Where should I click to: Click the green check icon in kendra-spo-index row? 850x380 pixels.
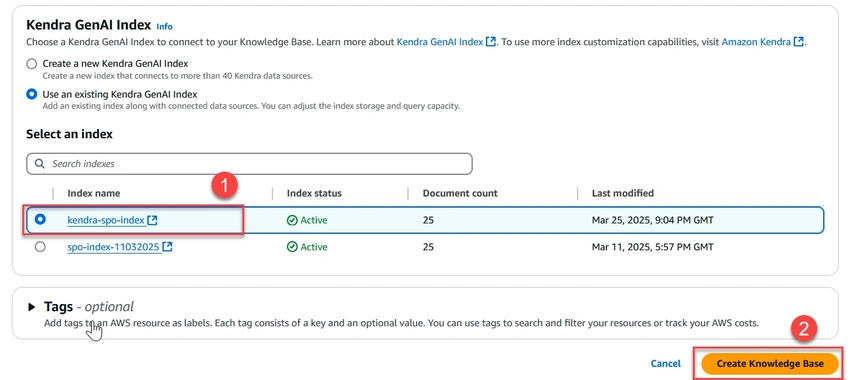pos(292,220)
